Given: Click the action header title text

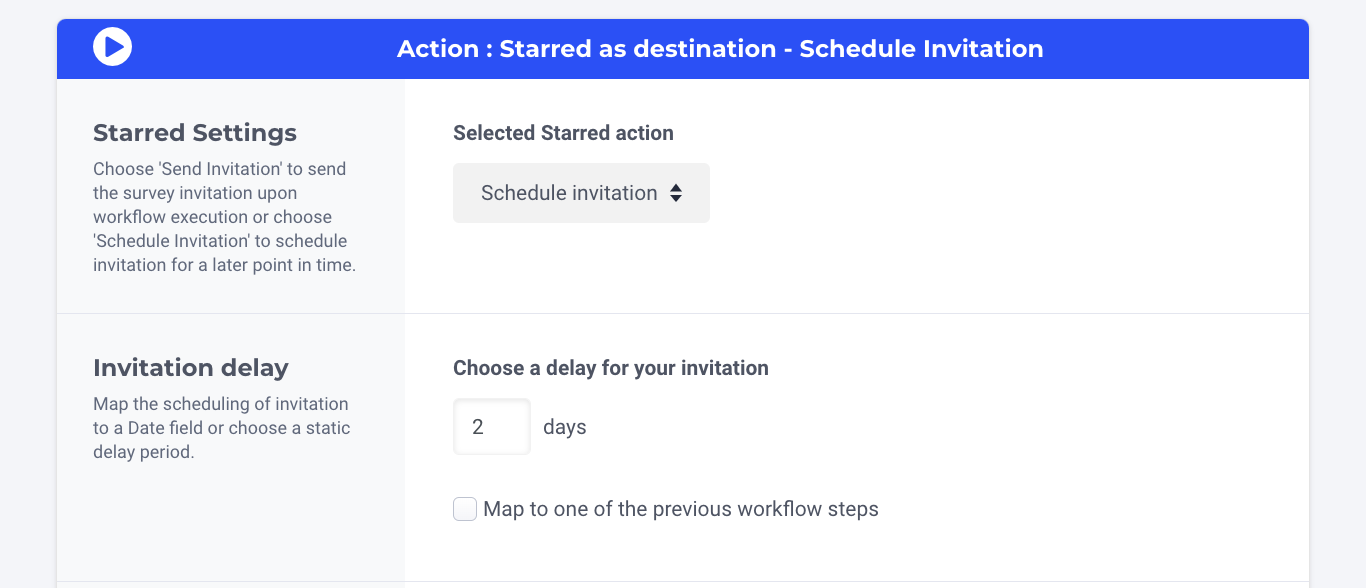Looking at the screenshot, I should tap(720, 49).
